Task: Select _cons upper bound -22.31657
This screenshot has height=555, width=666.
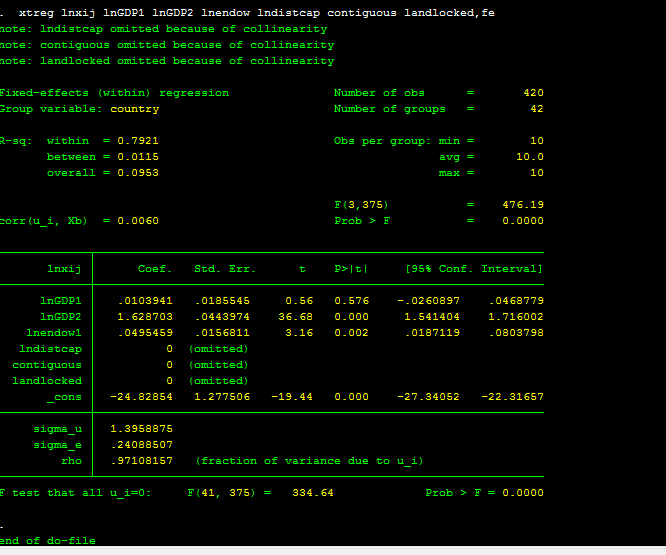Action: pos(512,397)
